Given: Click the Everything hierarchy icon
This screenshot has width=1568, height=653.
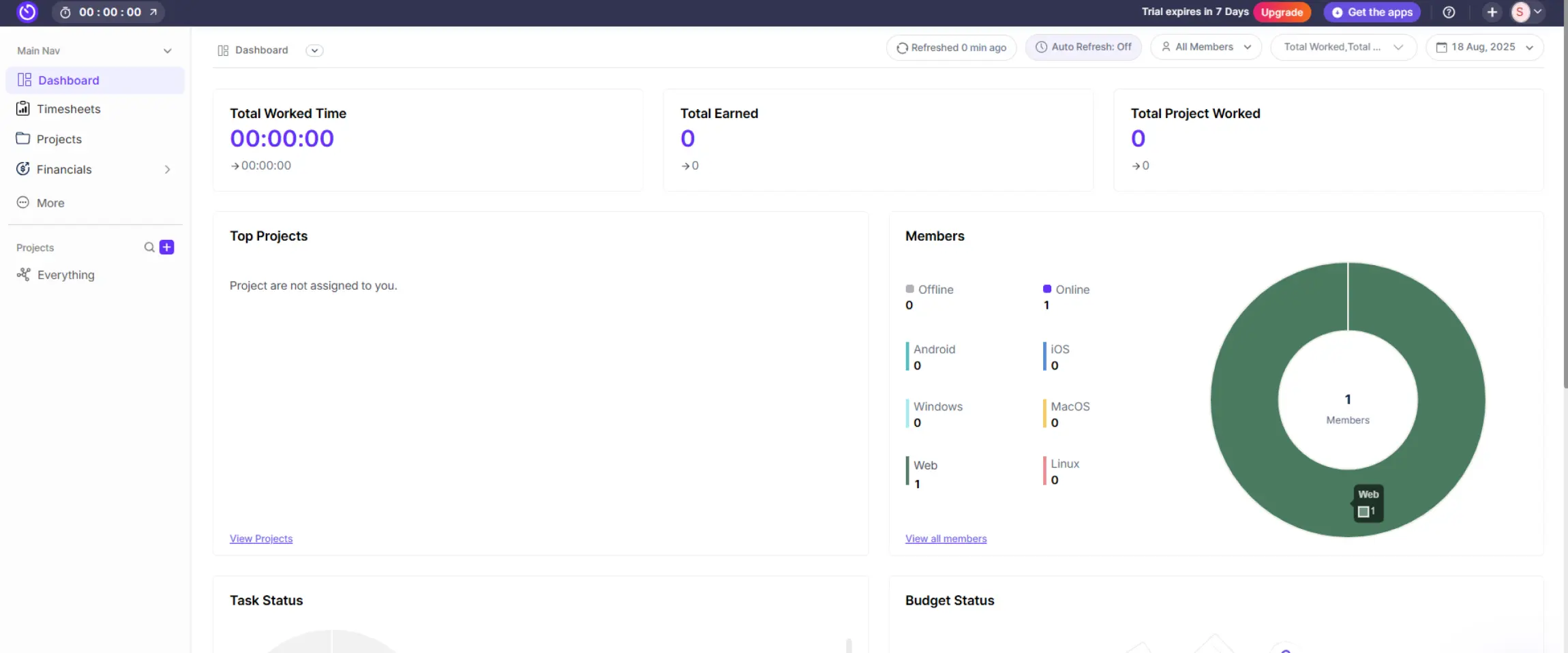Looking at the screenshot, I should pyautogui.click(x=24, y=275).
